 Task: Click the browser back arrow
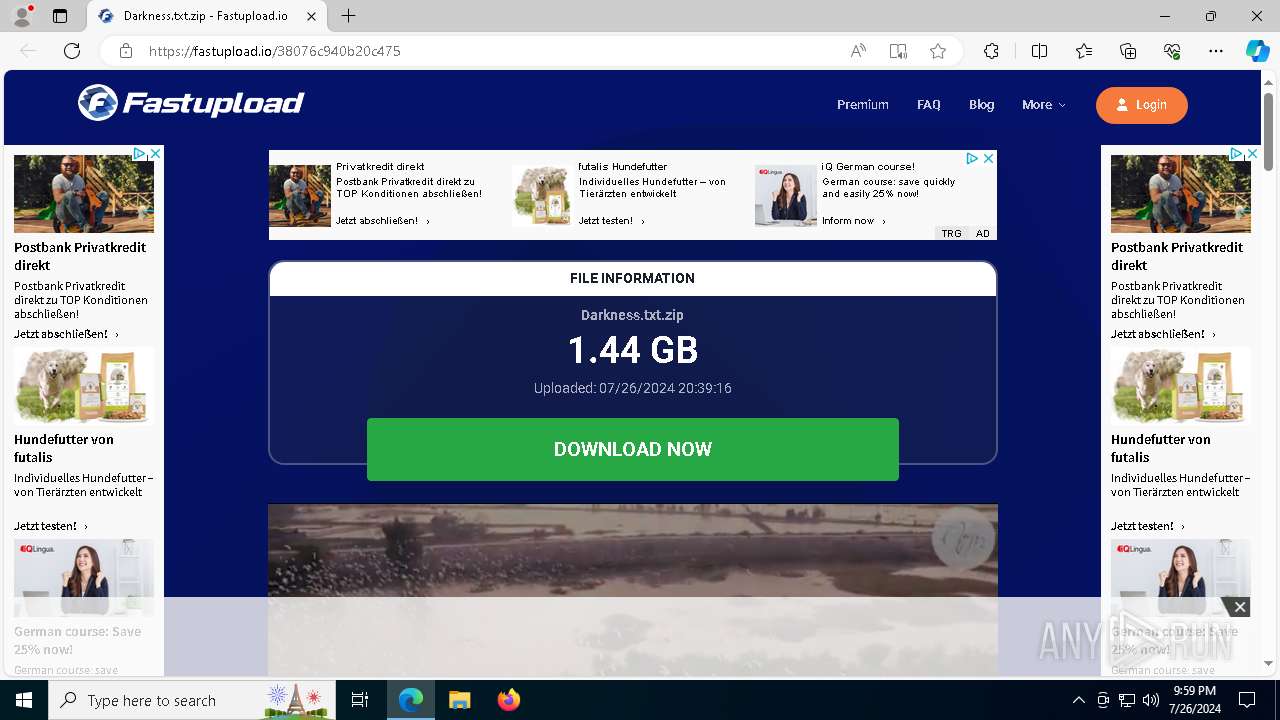(28, 51)
